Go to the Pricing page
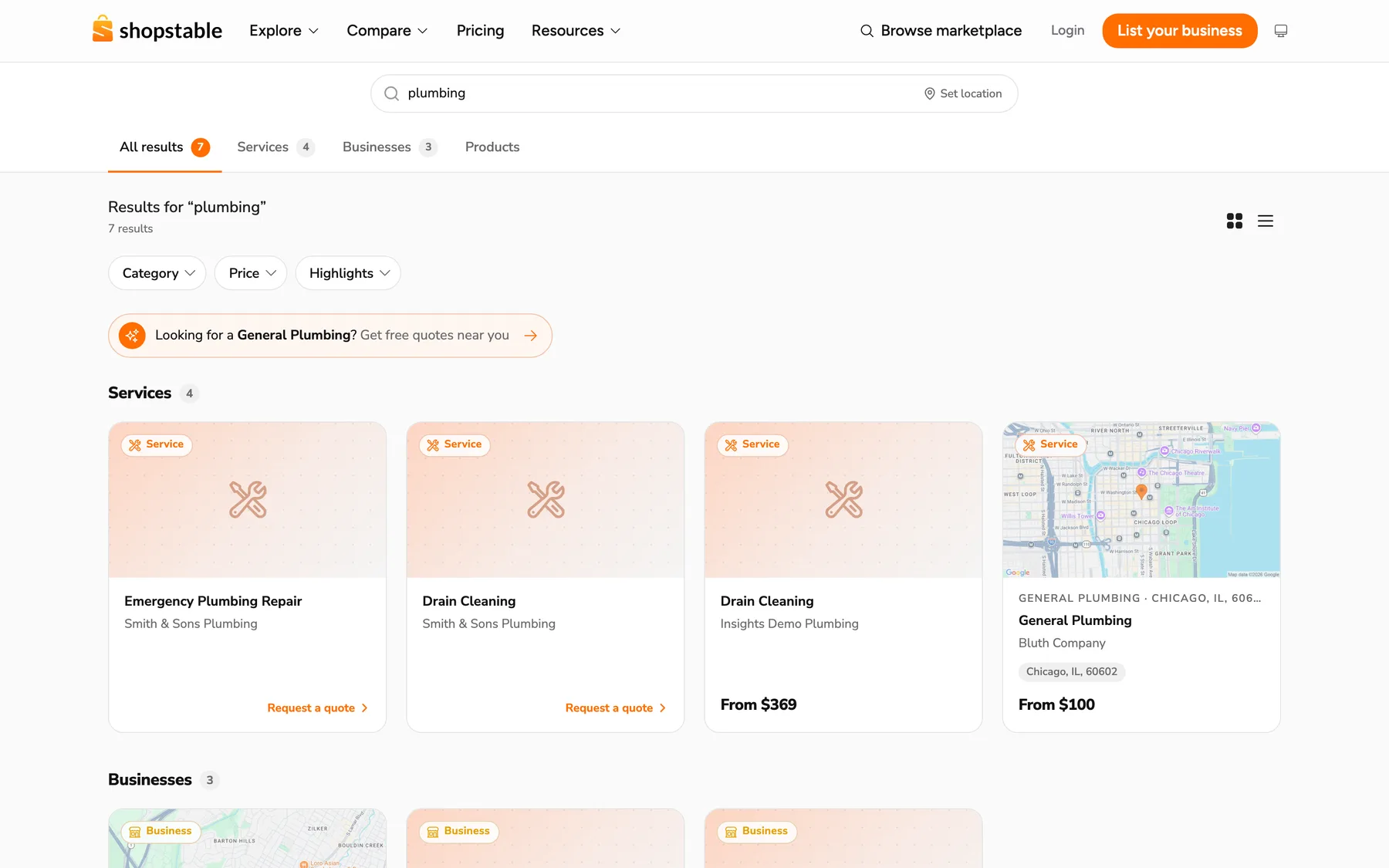The image size is (1389, 868). click(x=480, y=31)
